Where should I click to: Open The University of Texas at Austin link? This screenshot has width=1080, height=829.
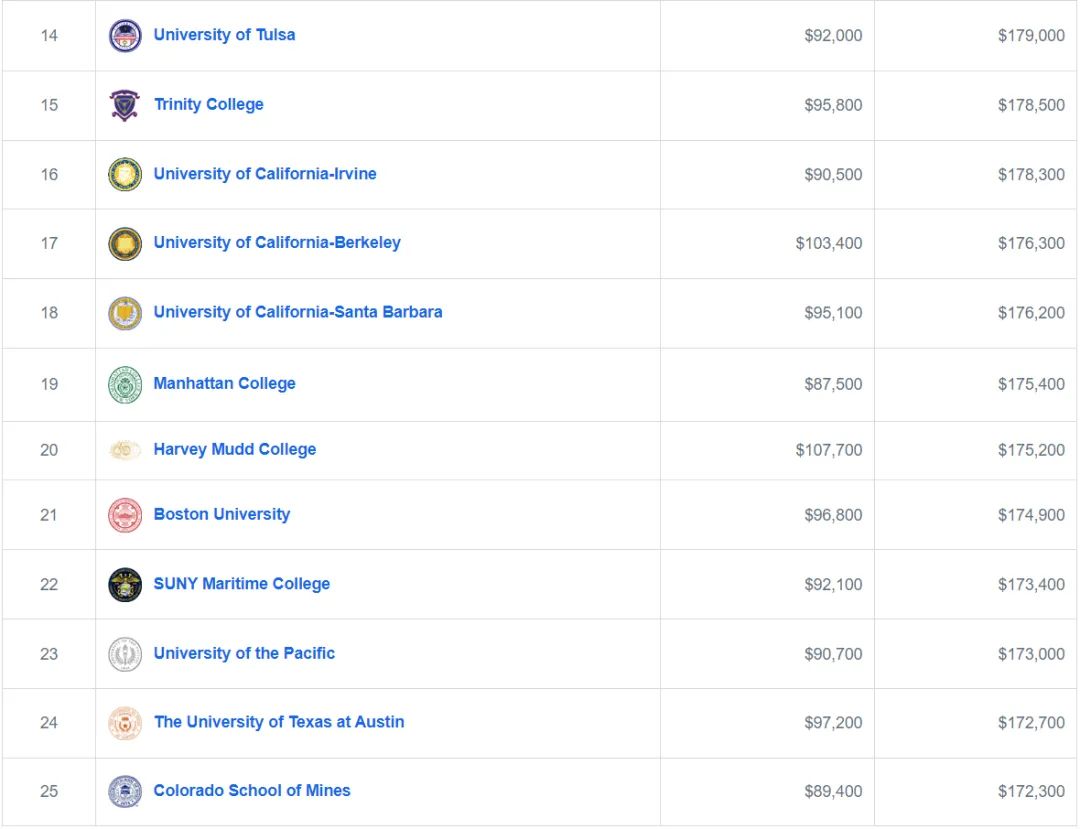pos(279,722)
